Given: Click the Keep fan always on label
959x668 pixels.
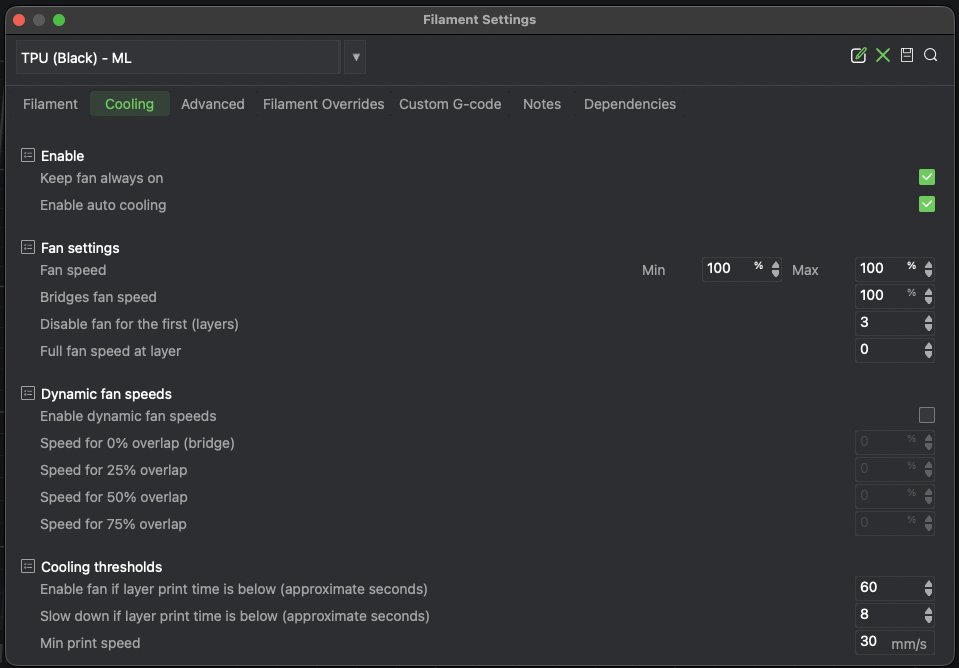Looking at the screenshot, I should click(102, 178).
